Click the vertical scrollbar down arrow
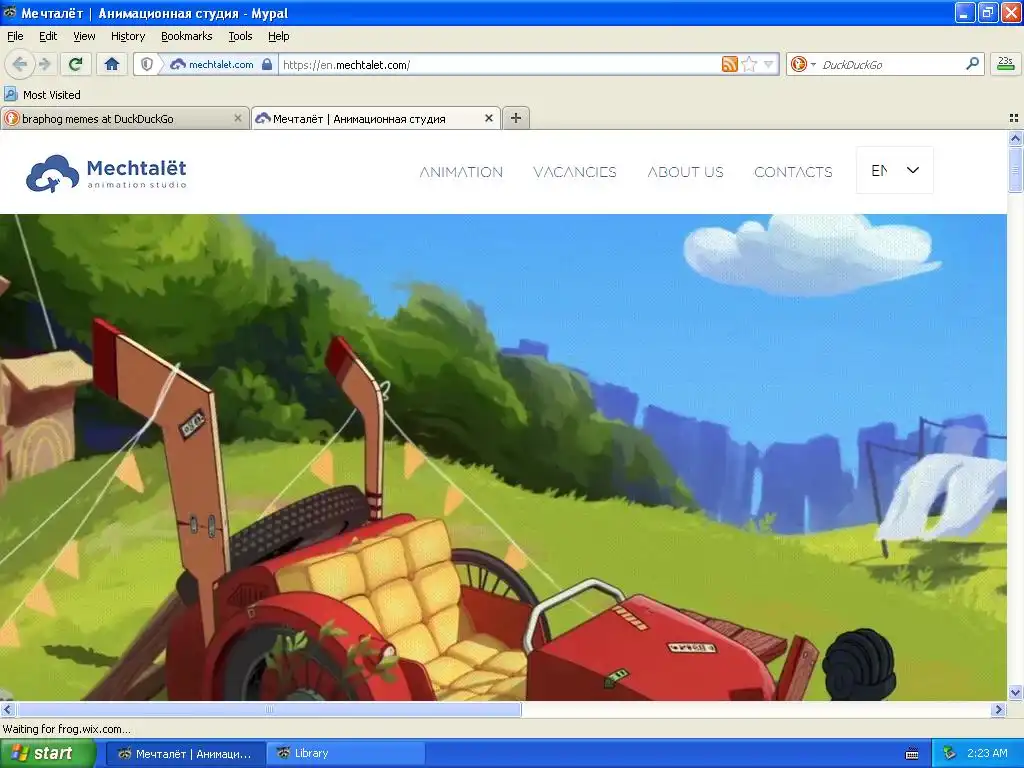Screen dimensions: 1024x768 point(1015,692)
